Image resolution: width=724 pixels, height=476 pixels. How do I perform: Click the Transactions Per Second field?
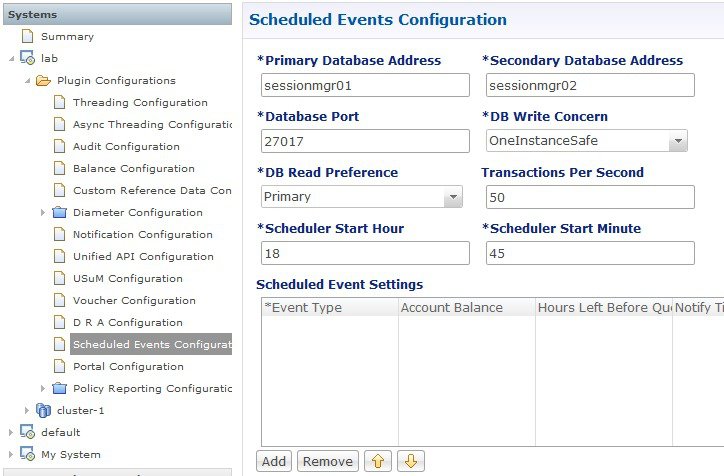click(x=590, y=197)
